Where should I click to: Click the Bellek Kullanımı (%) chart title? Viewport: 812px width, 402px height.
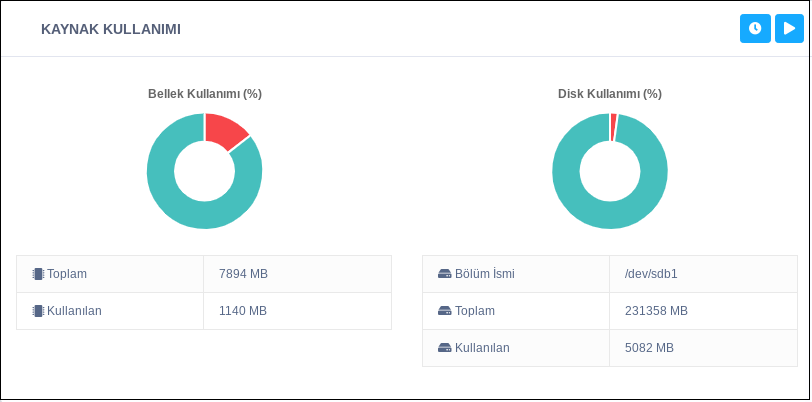tap(205, 94)
